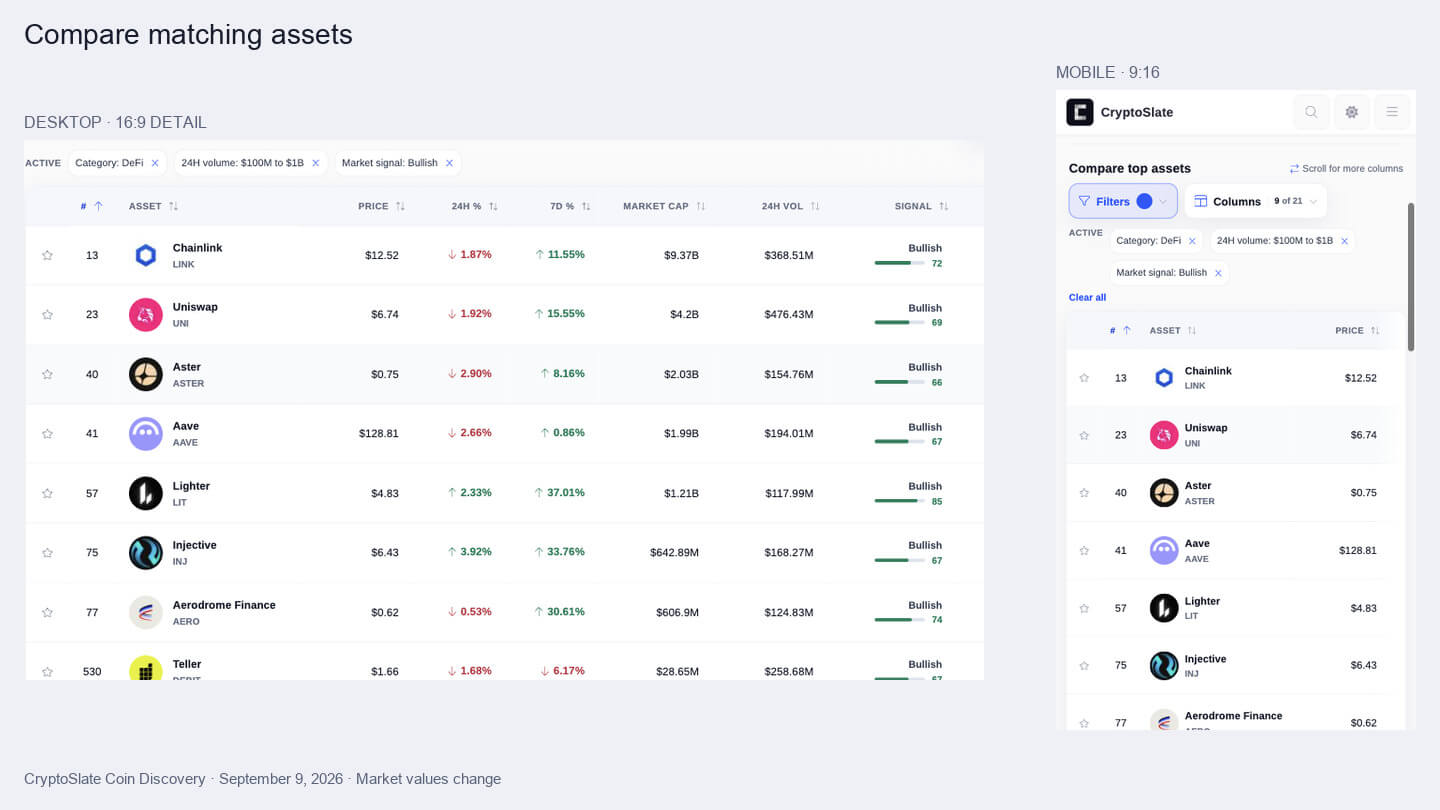Click the Aster logo in desktop table

146,374
